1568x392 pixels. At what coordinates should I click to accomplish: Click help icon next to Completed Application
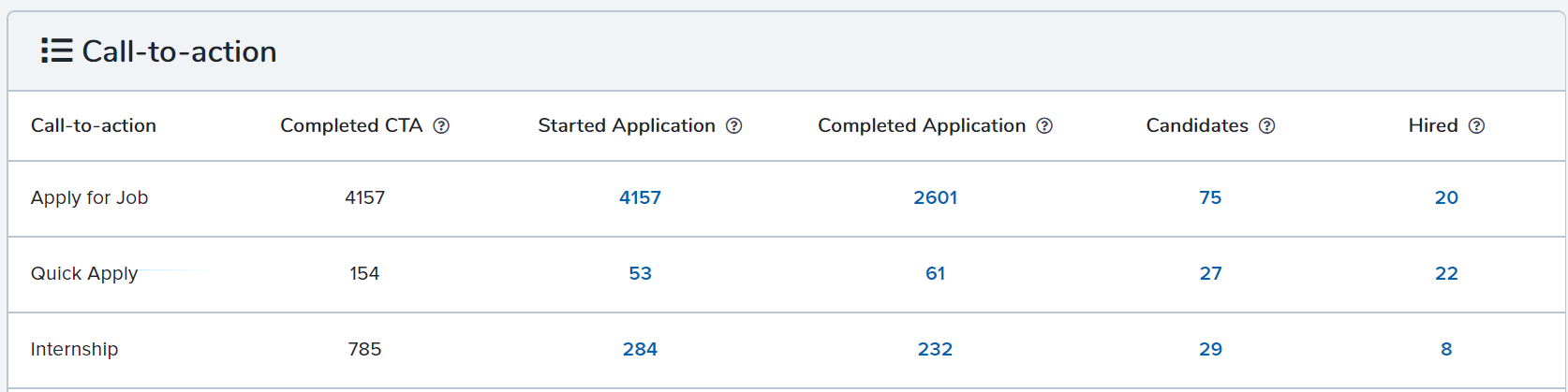click(1044, 125)
